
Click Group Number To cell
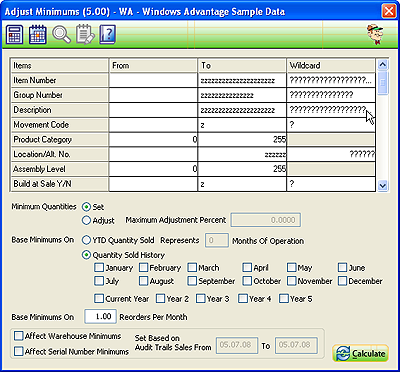pos(242,95)
